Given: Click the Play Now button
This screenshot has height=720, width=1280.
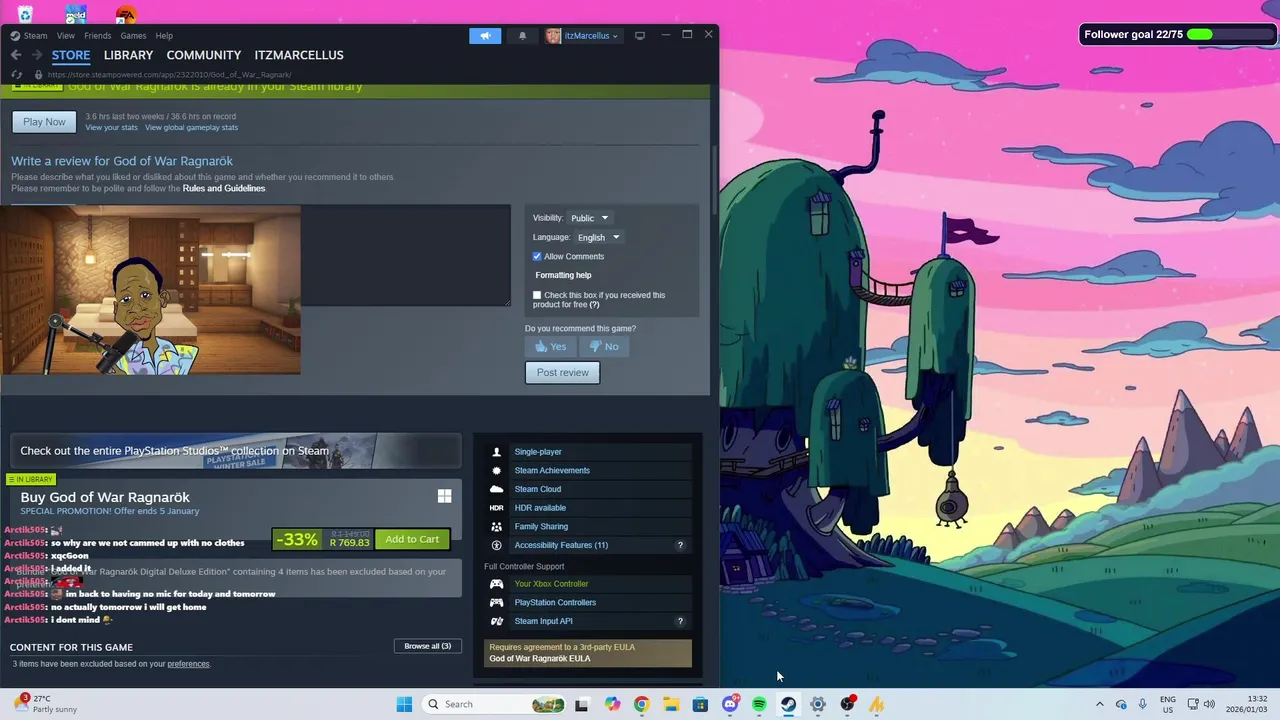Looking at the screenshot, I should pos(44,122).
